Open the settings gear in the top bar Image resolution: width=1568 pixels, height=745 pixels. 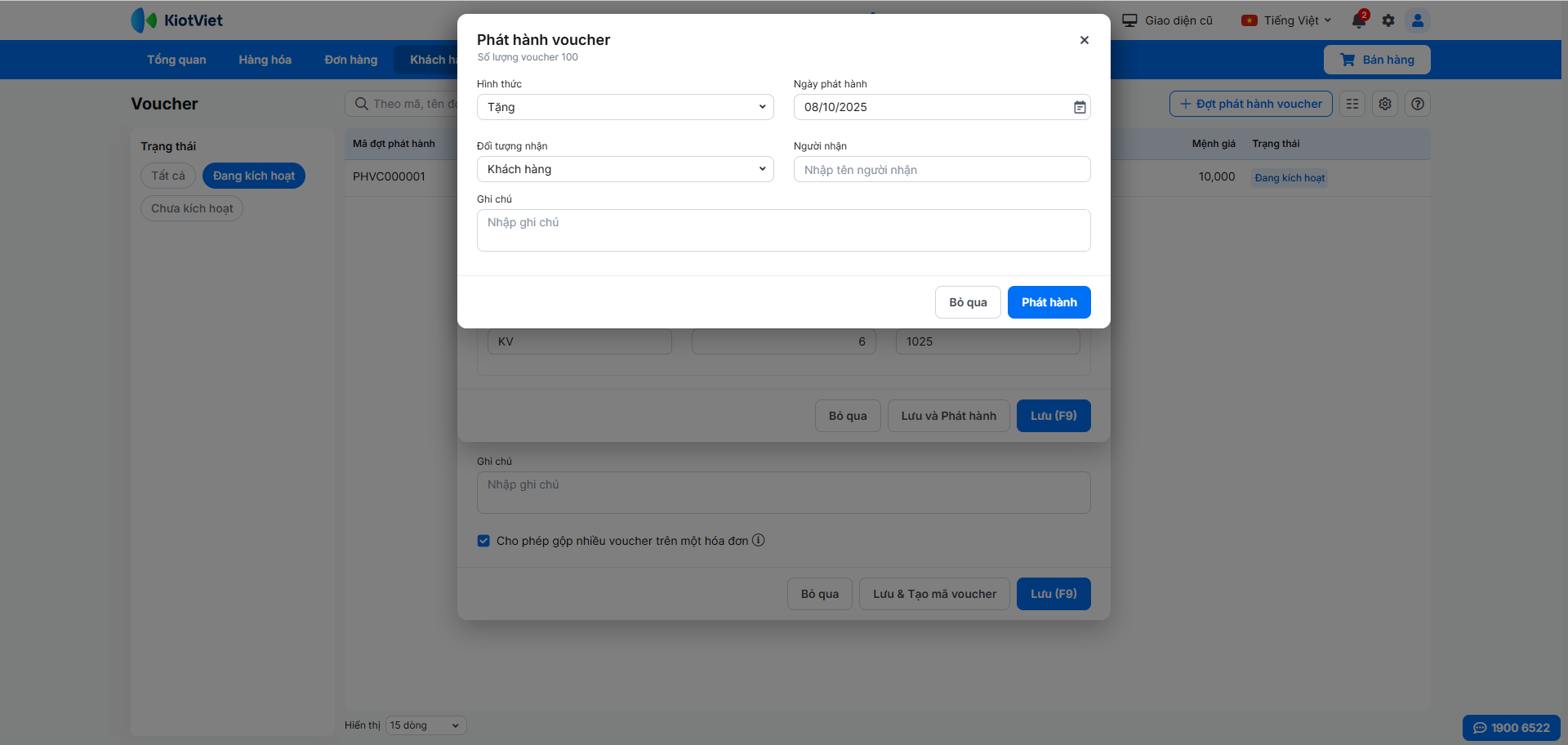(1388, 20)
